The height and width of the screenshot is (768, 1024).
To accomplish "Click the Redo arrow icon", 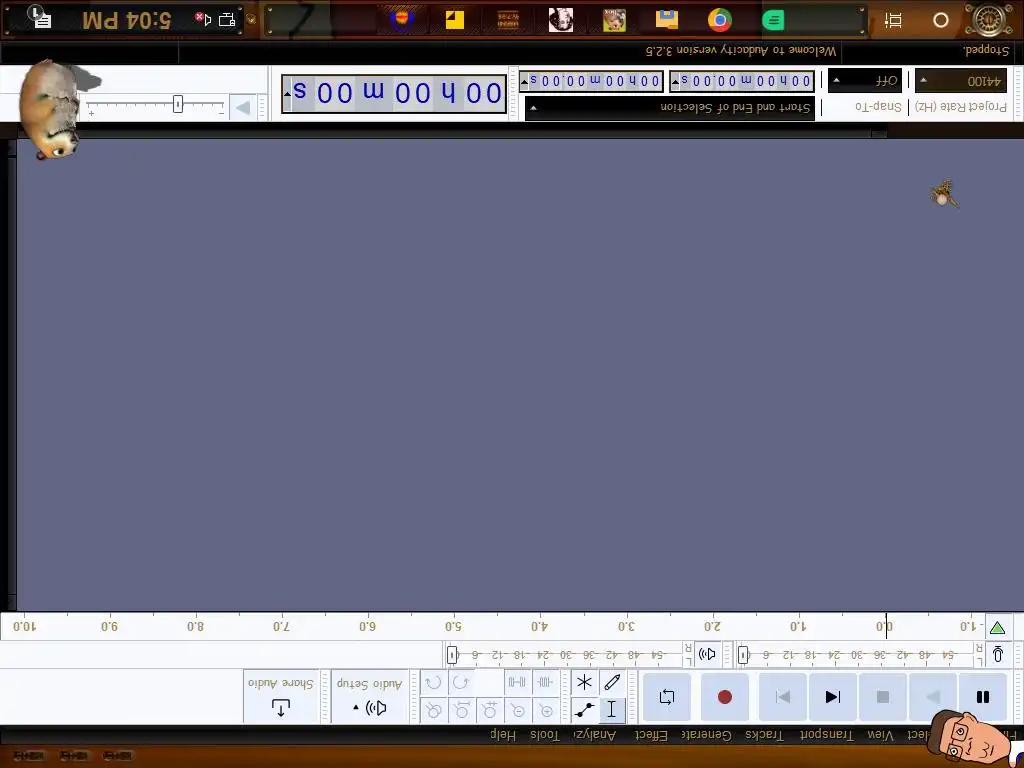I will (x=433, y=682).
